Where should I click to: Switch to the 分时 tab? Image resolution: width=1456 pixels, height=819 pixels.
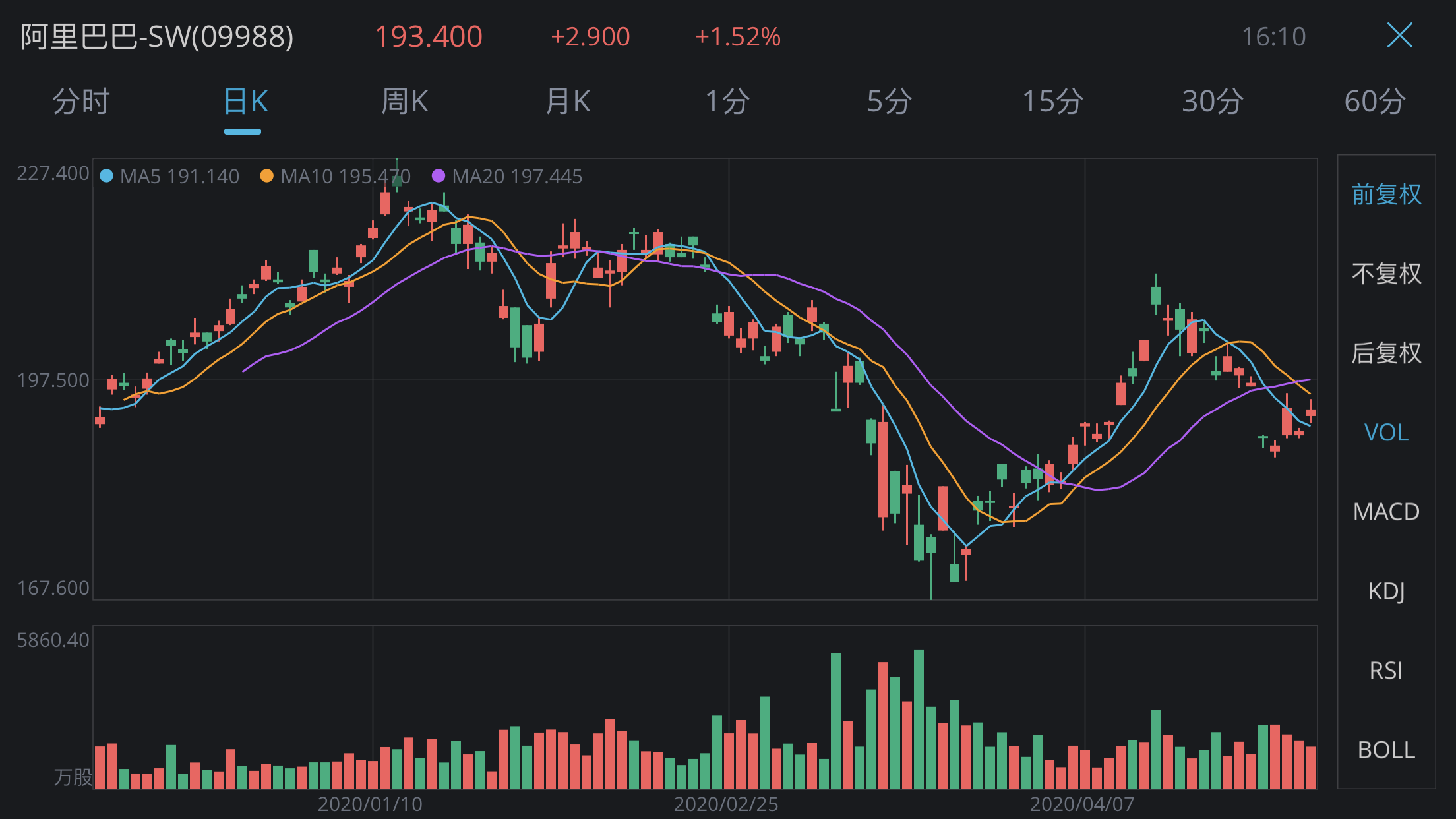(81, 102)
